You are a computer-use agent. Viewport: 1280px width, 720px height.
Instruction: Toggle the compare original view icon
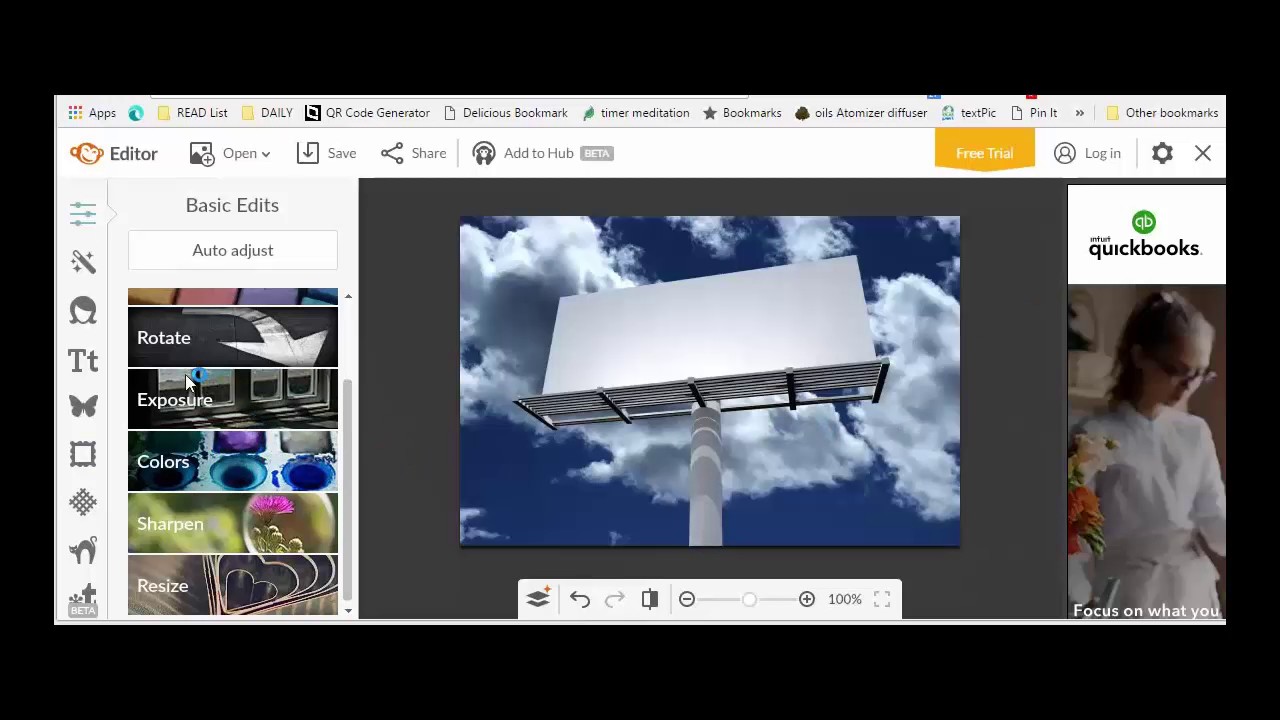(650, 599)
